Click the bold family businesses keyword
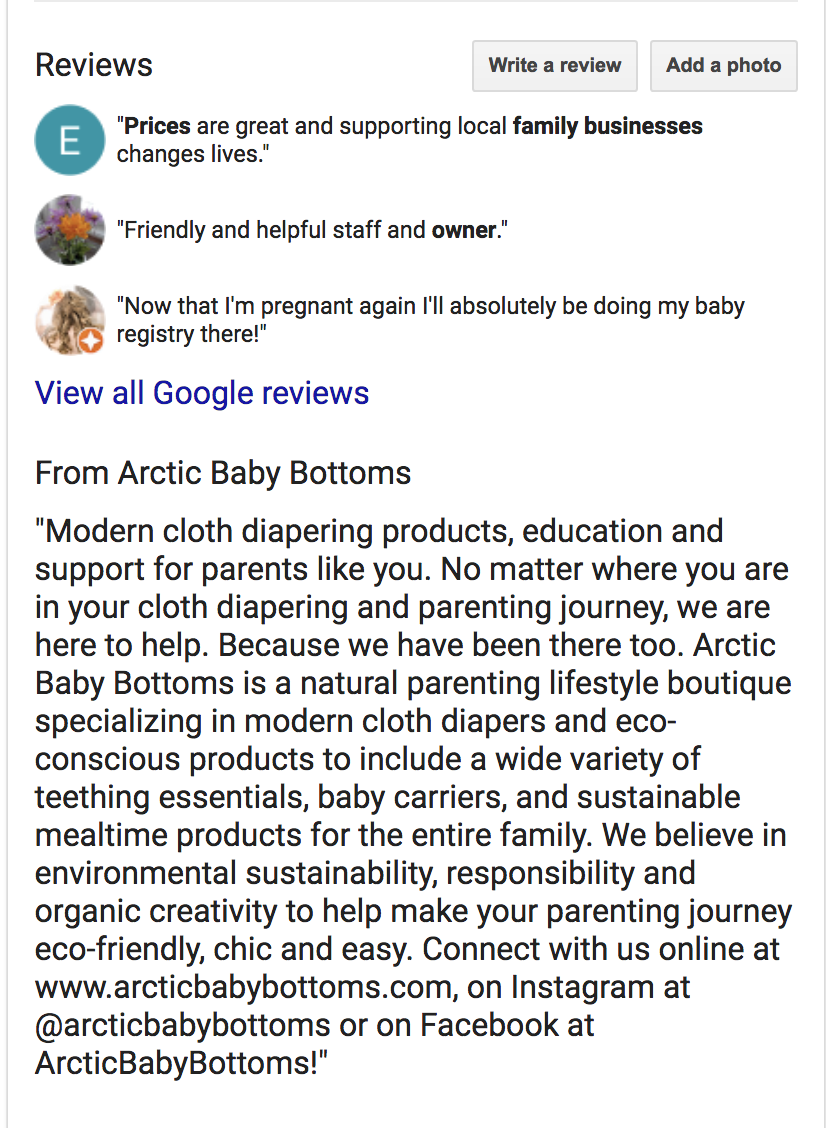Image resolution: width=826 pixels, height=1128 pixels. coord(607,126)
